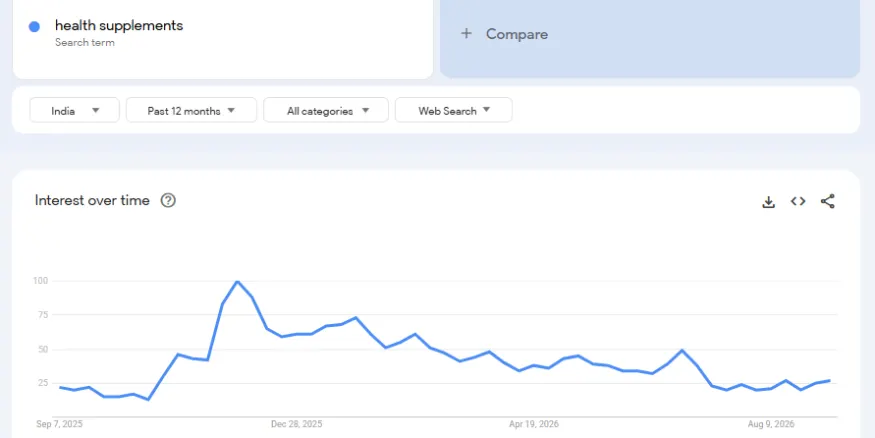The image size is (875, 438).
Task: Click the Dec 28, 2025 date label
Action: 296,424
